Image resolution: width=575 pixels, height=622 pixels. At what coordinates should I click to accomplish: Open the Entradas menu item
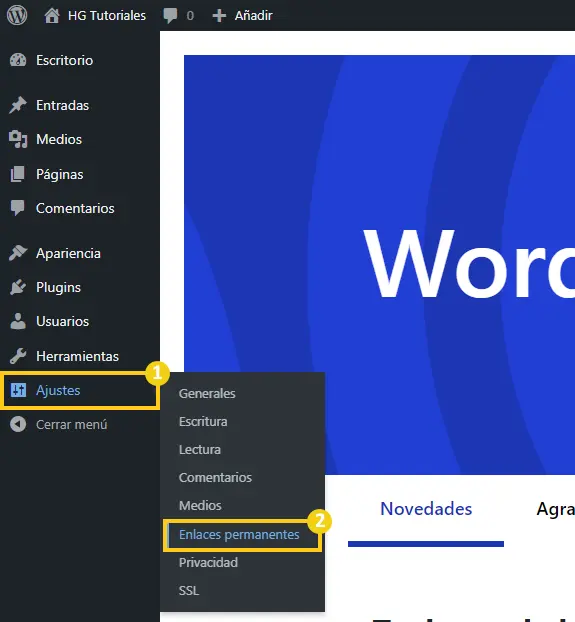(63, 106)
